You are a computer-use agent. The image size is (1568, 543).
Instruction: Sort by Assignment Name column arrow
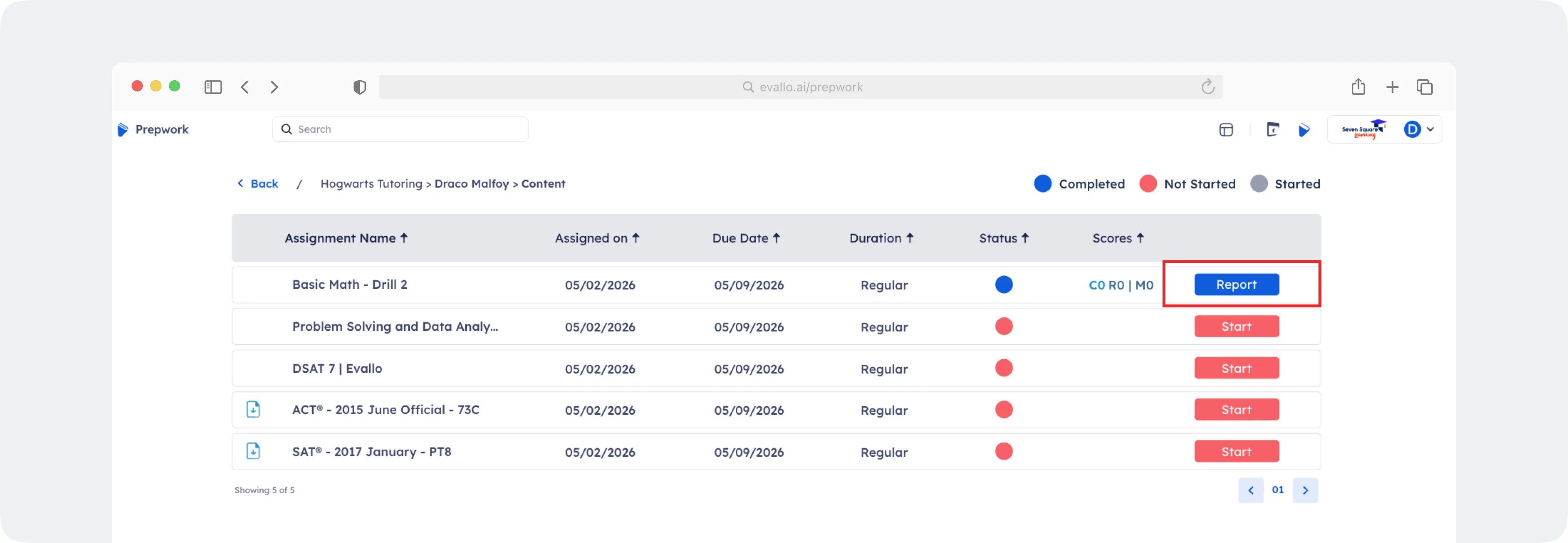click(x=404, y=238)
